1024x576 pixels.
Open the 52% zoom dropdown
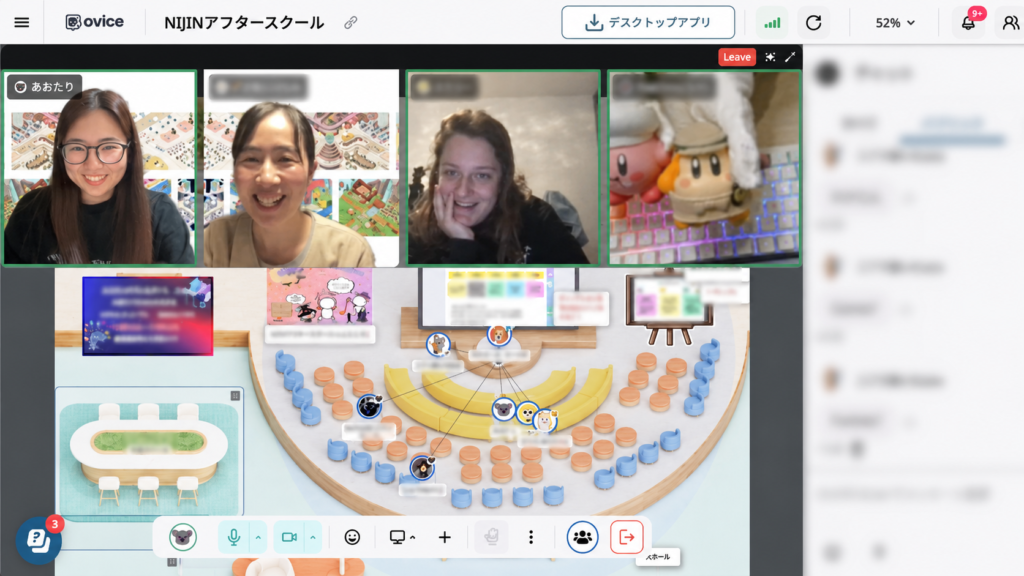(895, 23)
